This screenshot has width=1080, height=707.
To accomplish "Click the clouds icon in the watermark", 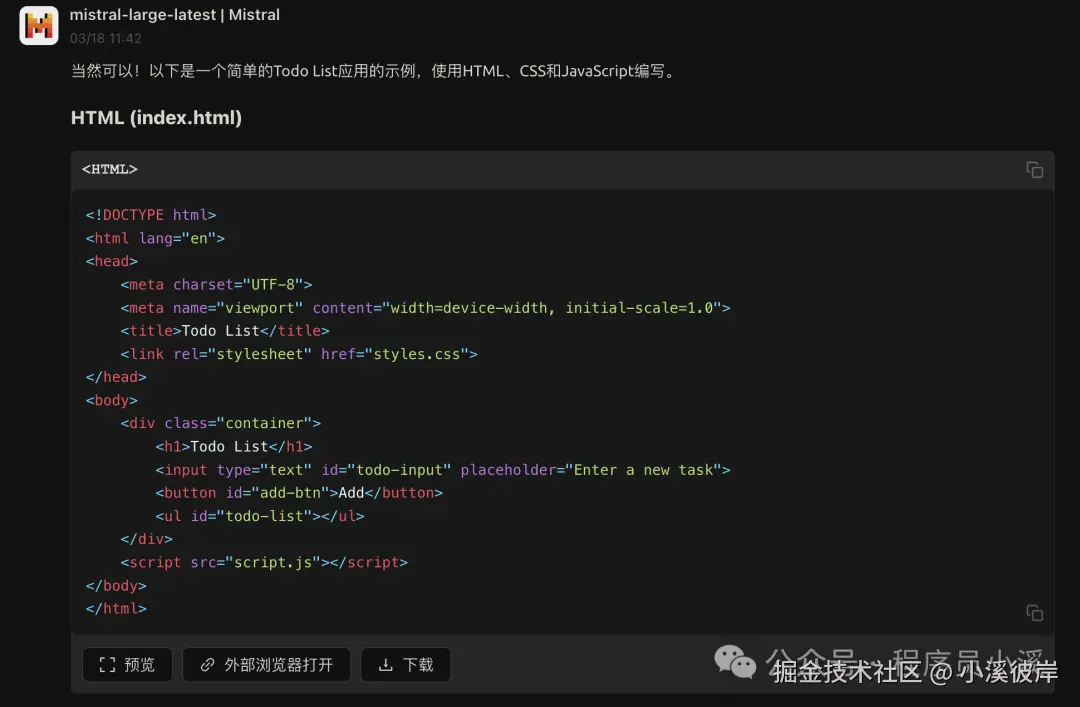I will pyautogui.click(x=735, y=661).
